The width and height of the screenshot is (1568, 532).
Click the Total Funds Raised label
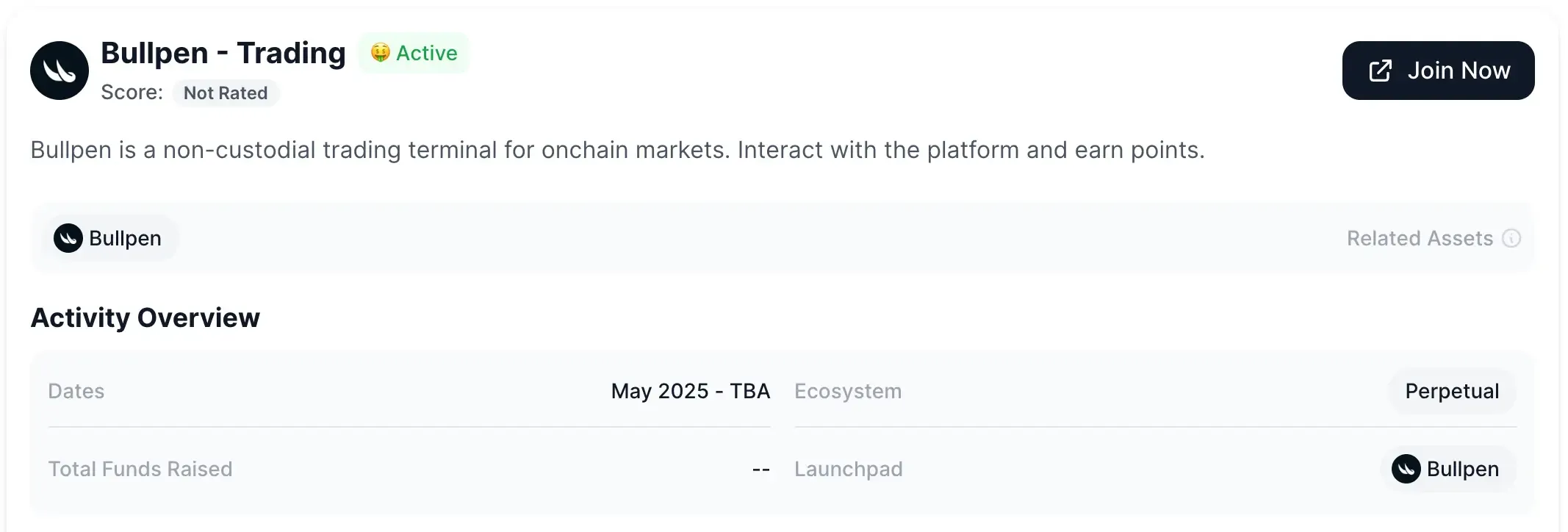tap(140, 469)
